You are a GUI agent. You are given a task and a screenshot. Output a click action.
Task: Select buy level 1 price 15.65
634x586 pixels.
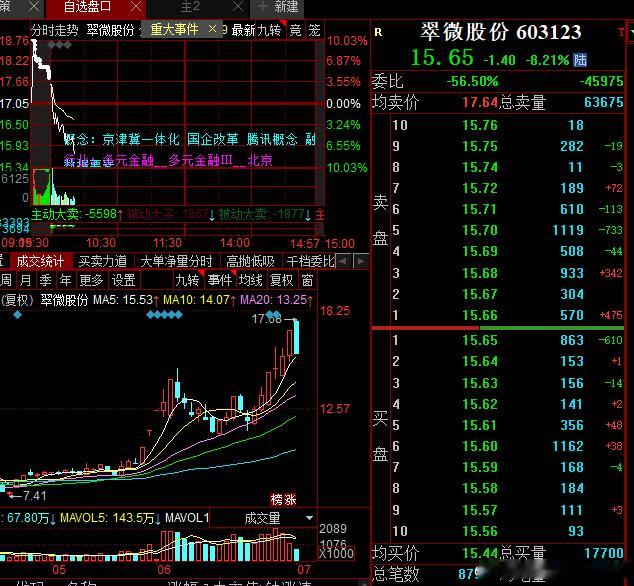click(480, 341)
